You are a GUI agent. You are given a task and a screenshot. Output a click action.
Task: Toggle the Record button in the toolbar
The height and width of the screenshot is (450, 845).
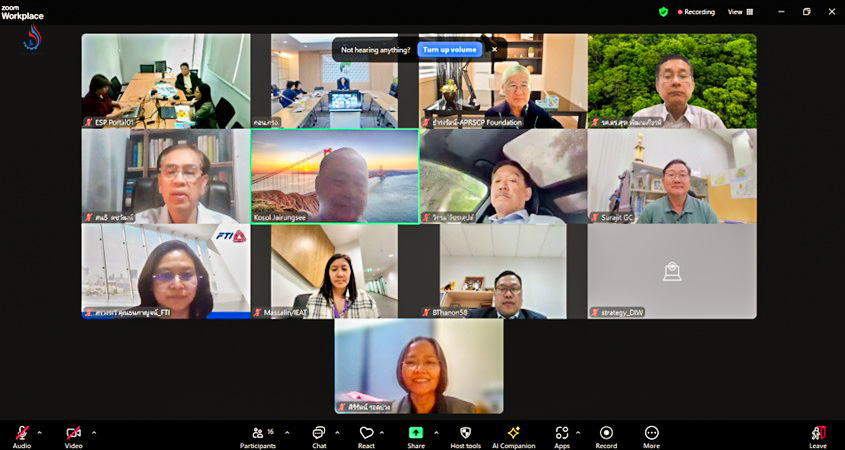tap(606, 434)
